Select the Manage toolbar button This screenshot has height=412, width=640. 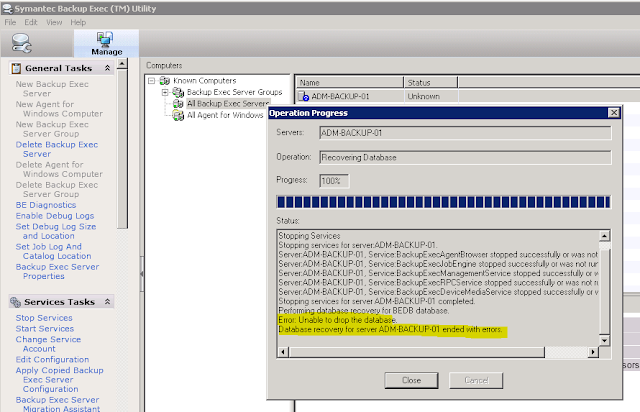pyautogui.click(x=106, y=43)
